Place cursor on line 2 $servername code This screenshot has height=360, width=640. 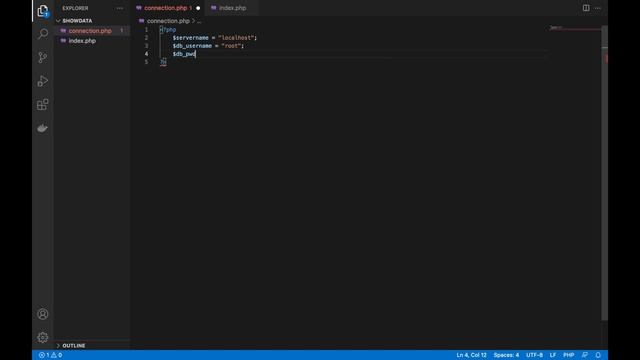215,38
